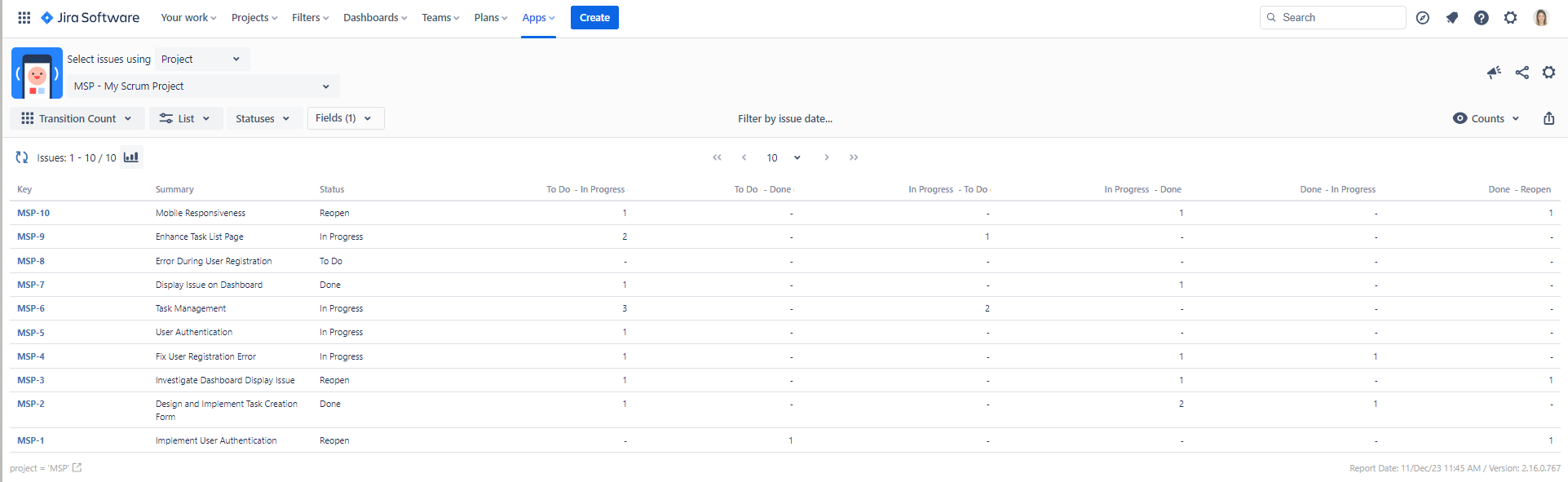Open the Dashboards menu
This screenshot has width=1568, height=482.
[374, 18]
